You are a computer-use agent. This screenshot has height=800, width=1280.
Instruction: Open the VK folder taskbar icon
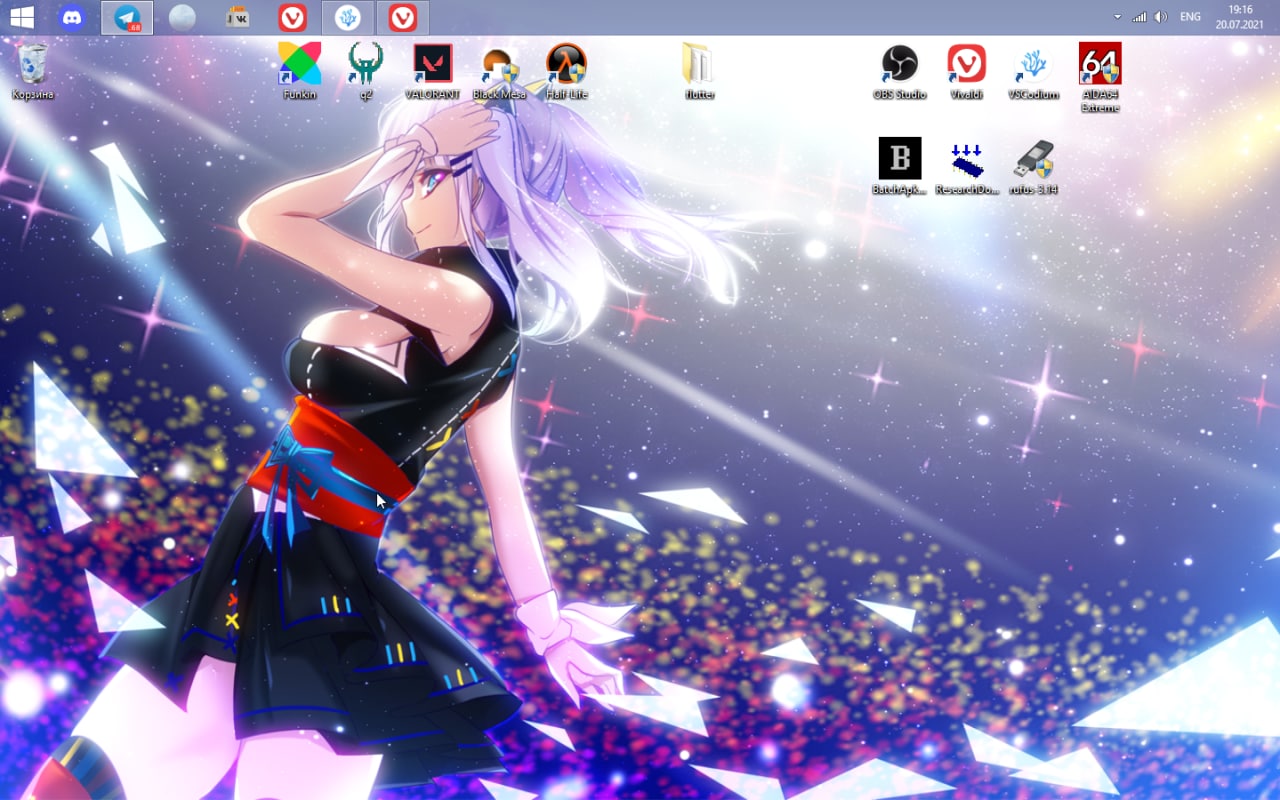tap(237, 17)
